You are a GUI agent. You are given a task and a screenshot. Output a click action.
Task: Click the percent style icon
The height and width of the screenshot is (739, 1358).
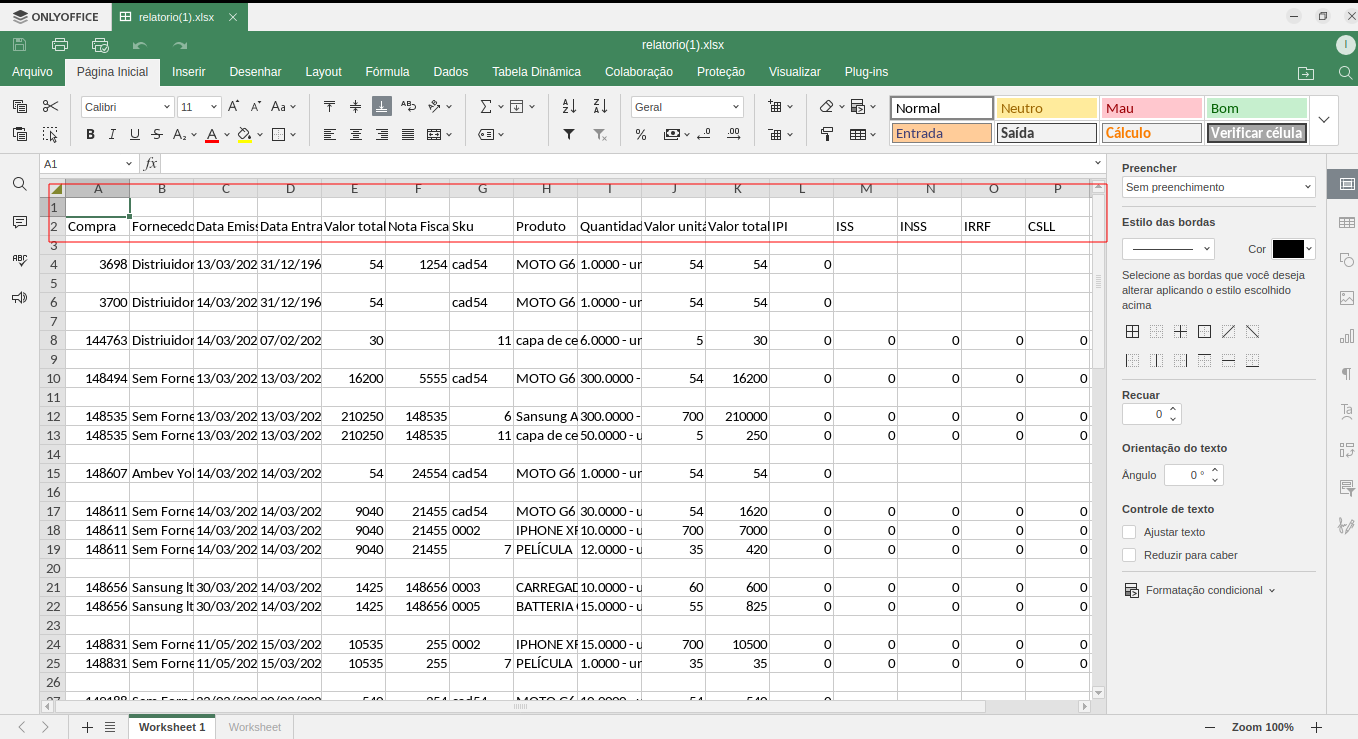641,134
